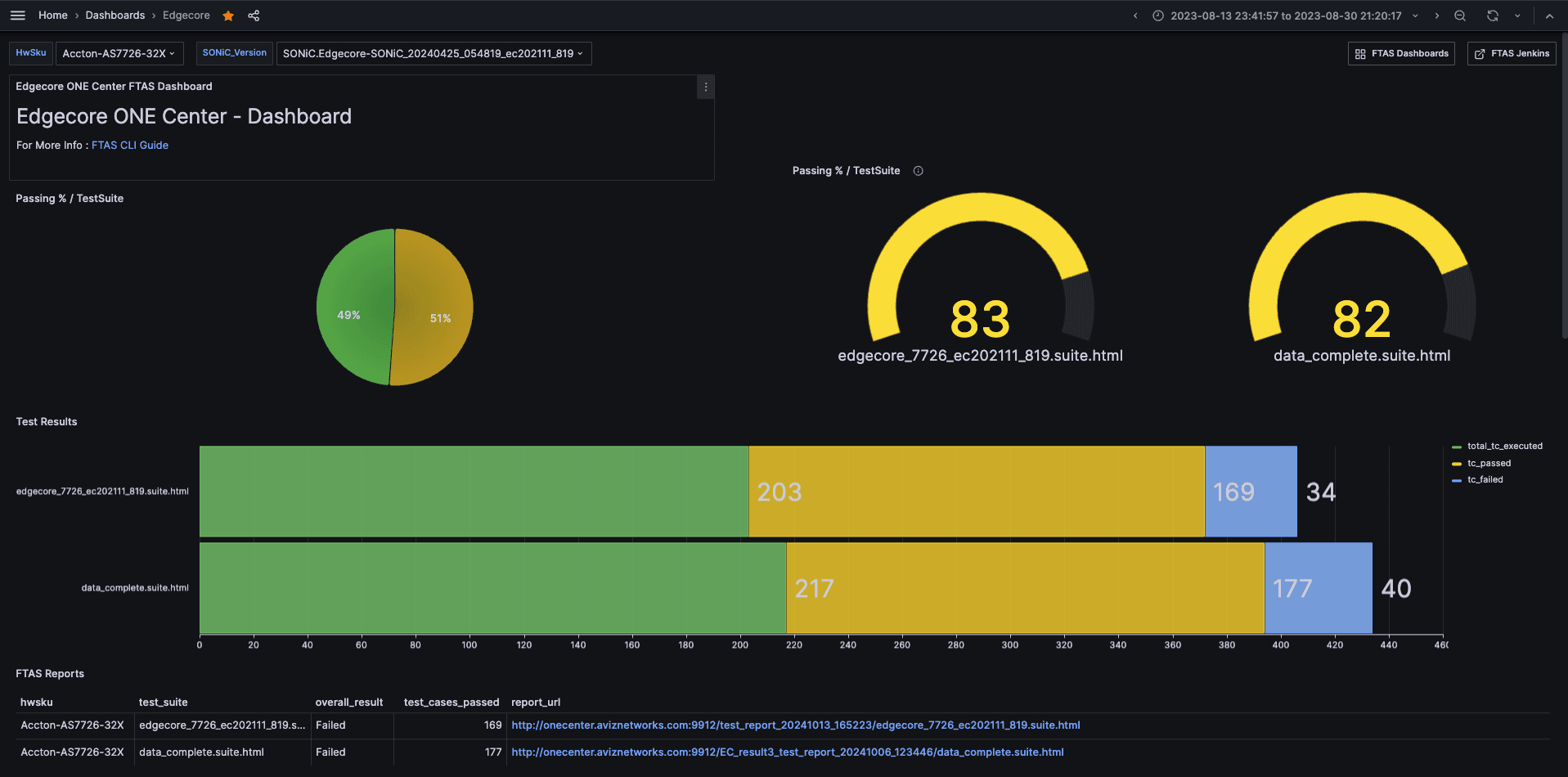Click SONiC_Version variable label
1568x777 pixels.
(x=235, y=53)
